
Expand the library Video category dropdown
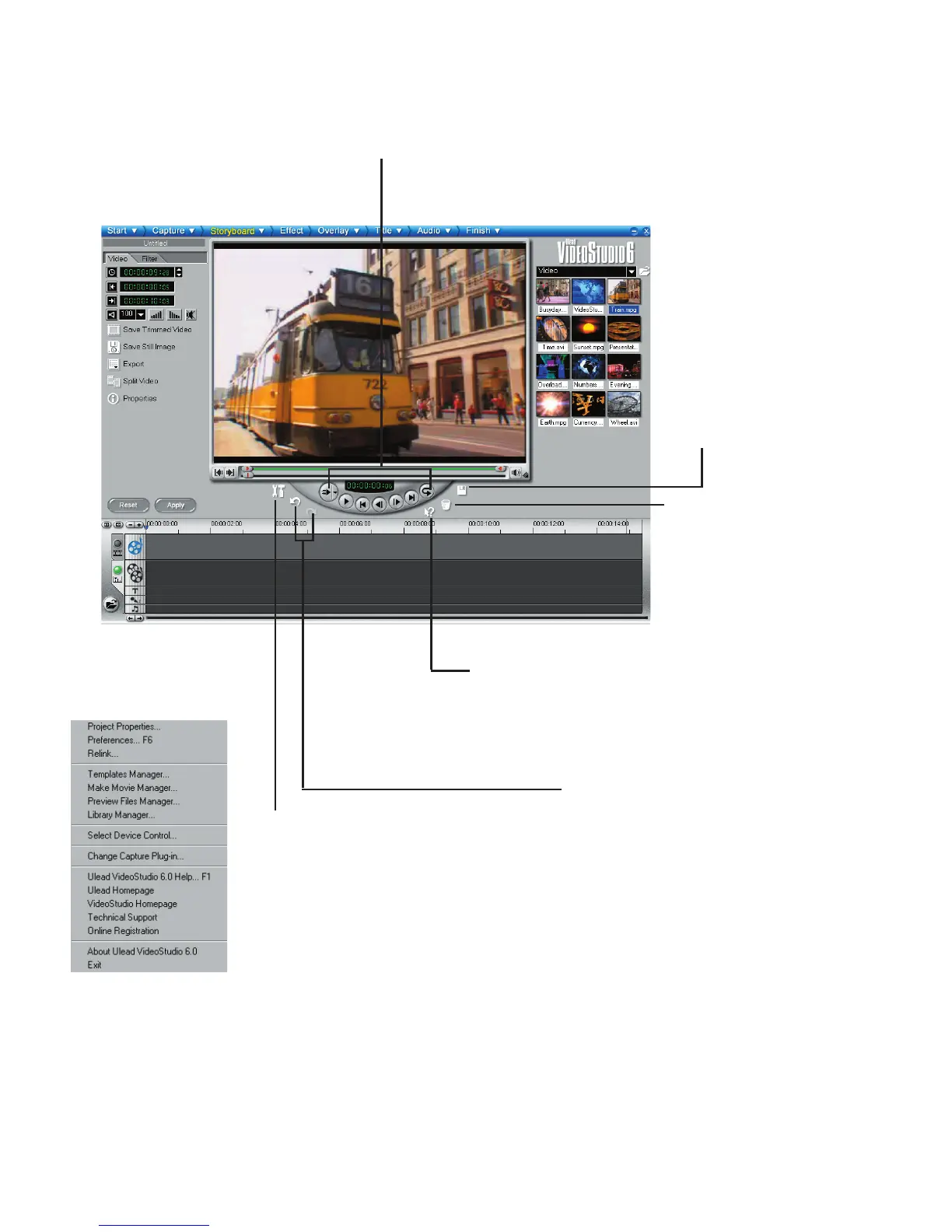tap(632, 271)
